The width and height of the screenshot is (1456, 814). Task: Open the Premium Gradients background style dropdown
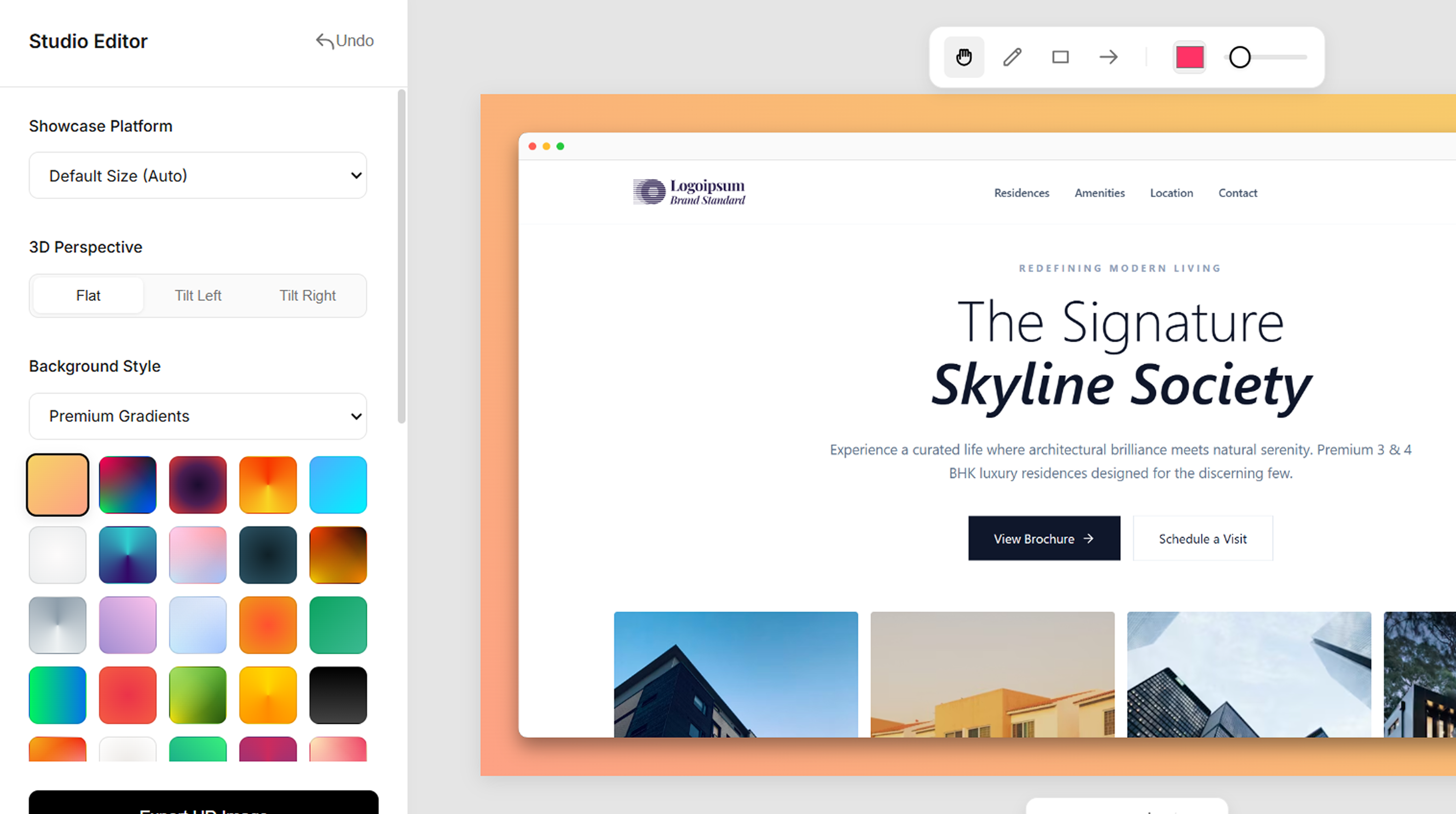[x=197, y=416]
